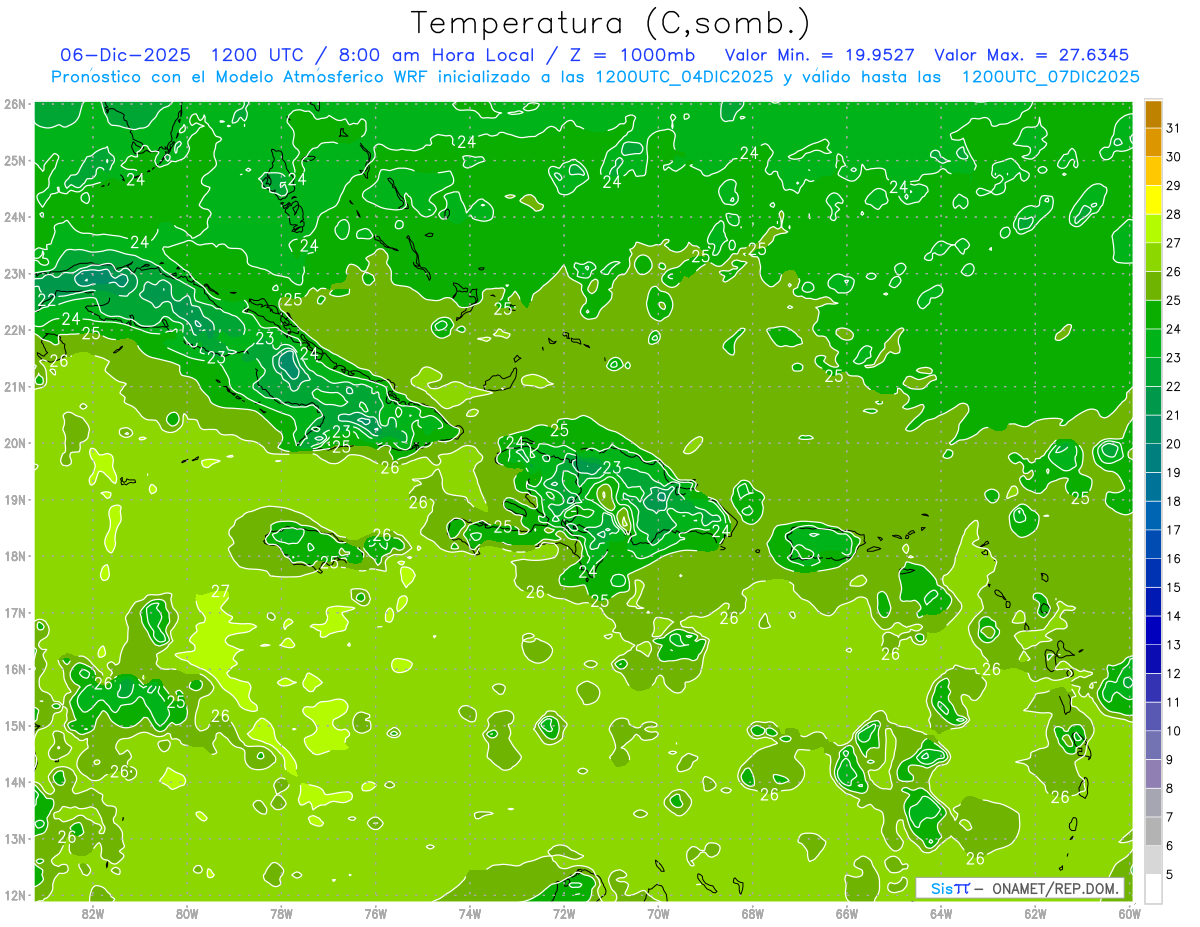
Task: Click the 14N latitude axis label
Action: click(x=14, y=782)
